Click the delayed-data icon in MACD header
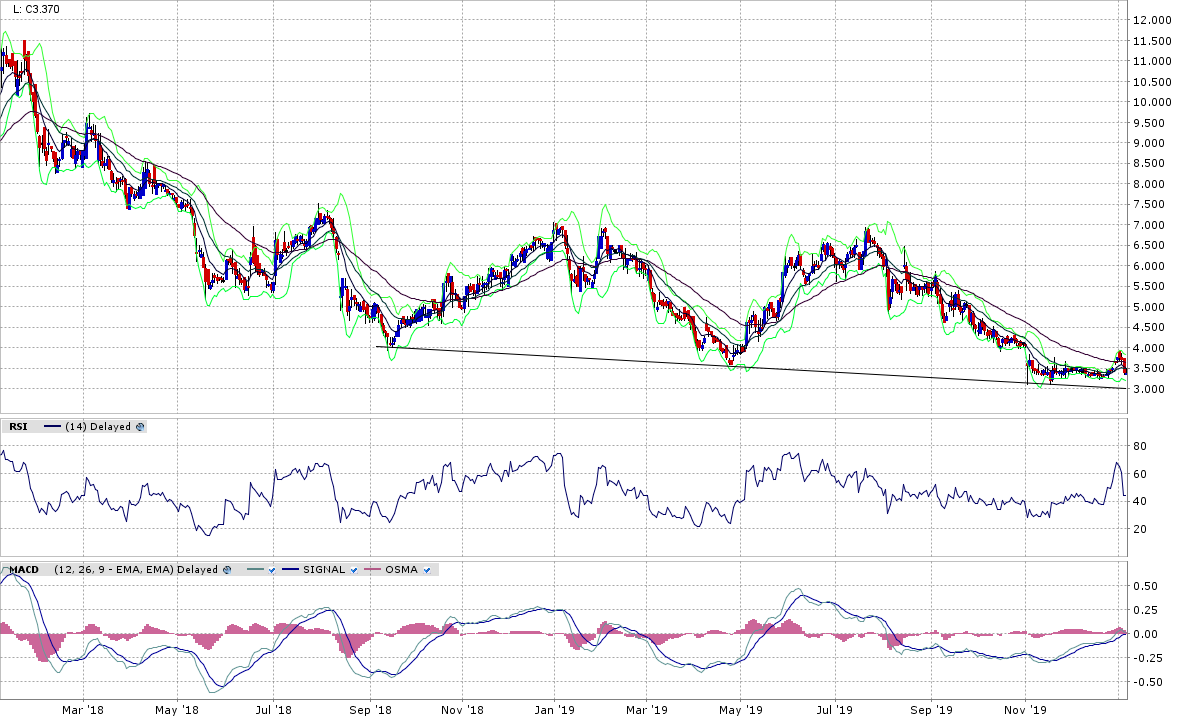1180x724 pixels. coord(226,570)
